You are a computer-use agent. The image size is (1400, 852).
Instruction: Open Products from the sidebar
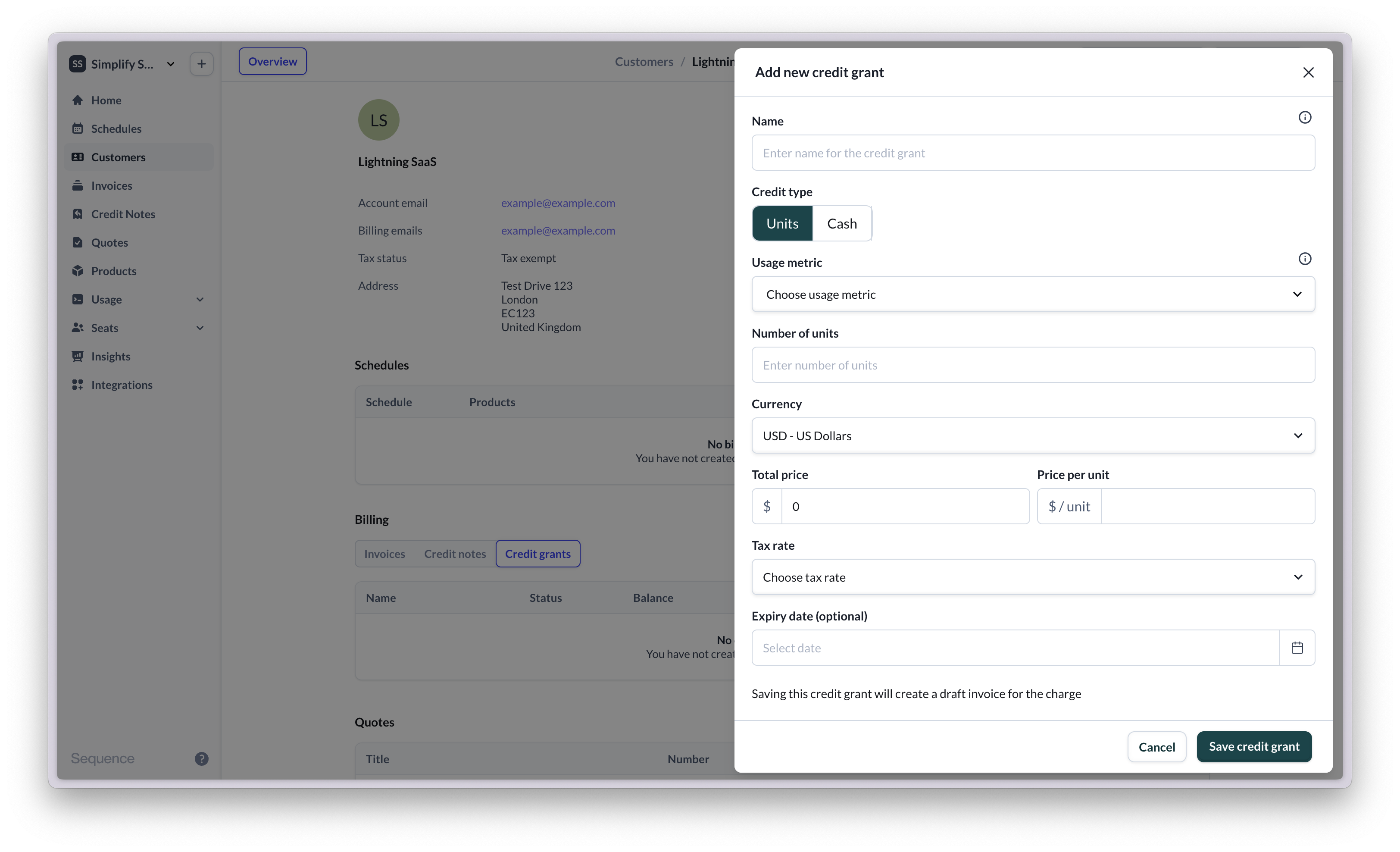click(139, 270)
